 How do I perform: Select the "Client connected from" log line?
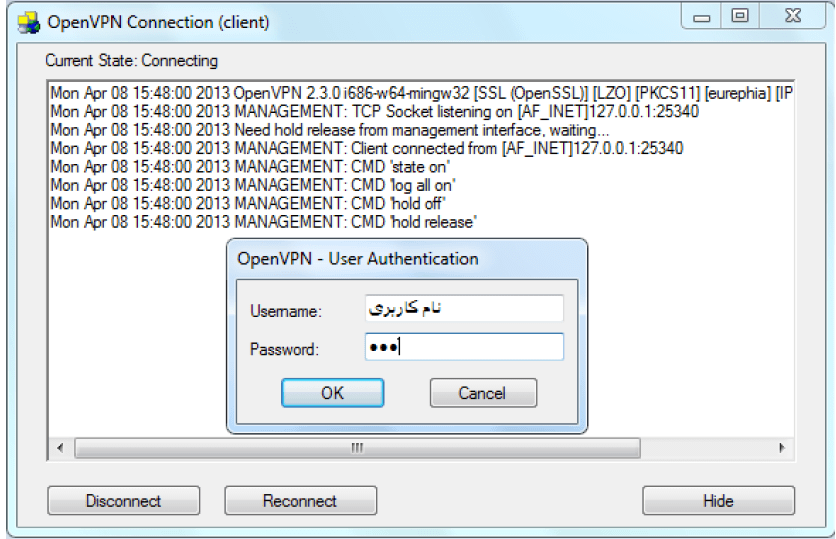(x=367, y=148)
